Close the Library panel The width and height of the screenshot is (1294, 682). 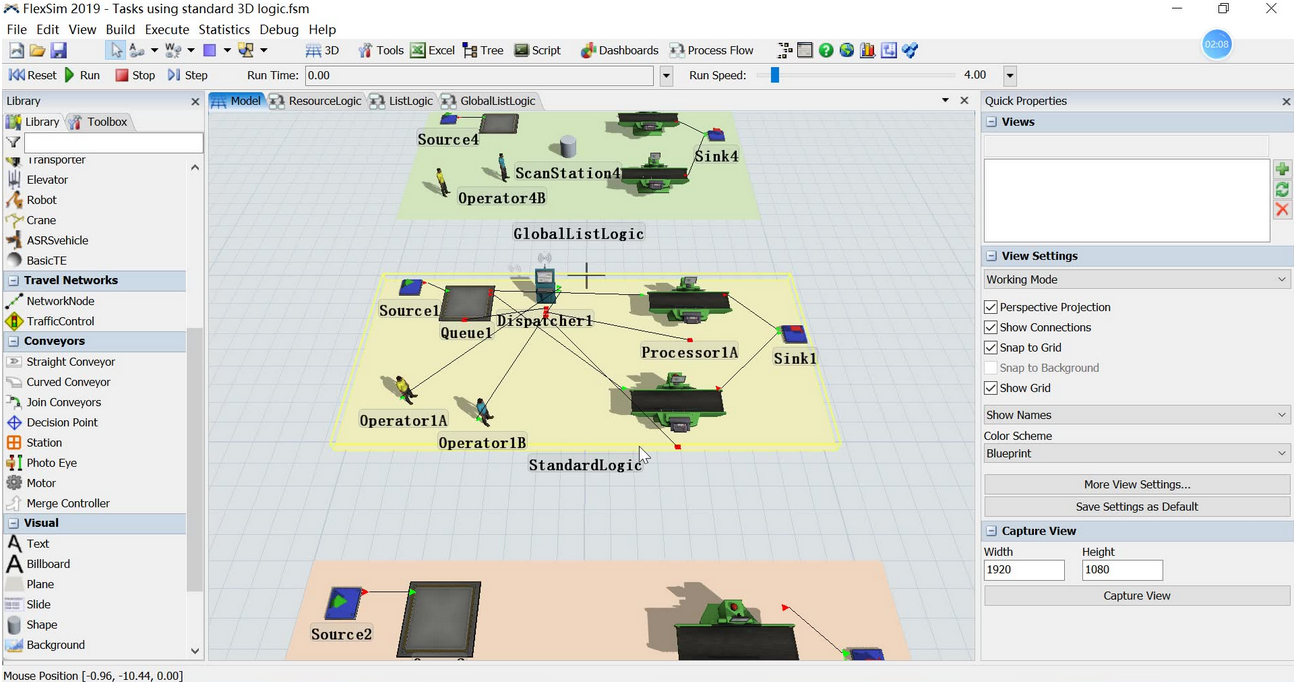pyautogui.click(x=195, y=101)
